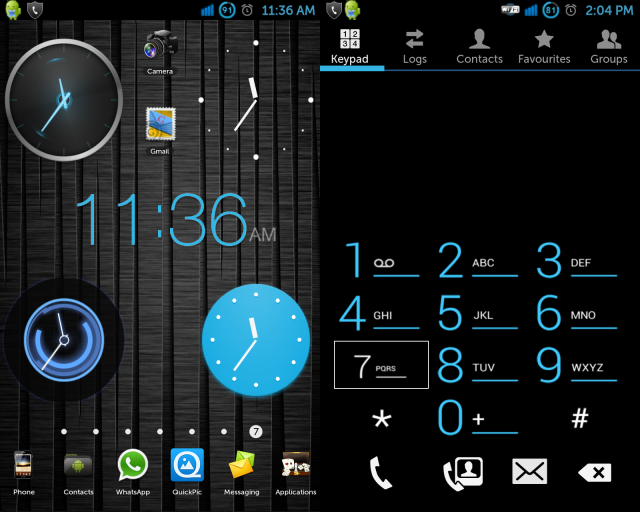The image size is (640, 512).
Task: Open QuickPic gallery app
Action: click(187, 468)
